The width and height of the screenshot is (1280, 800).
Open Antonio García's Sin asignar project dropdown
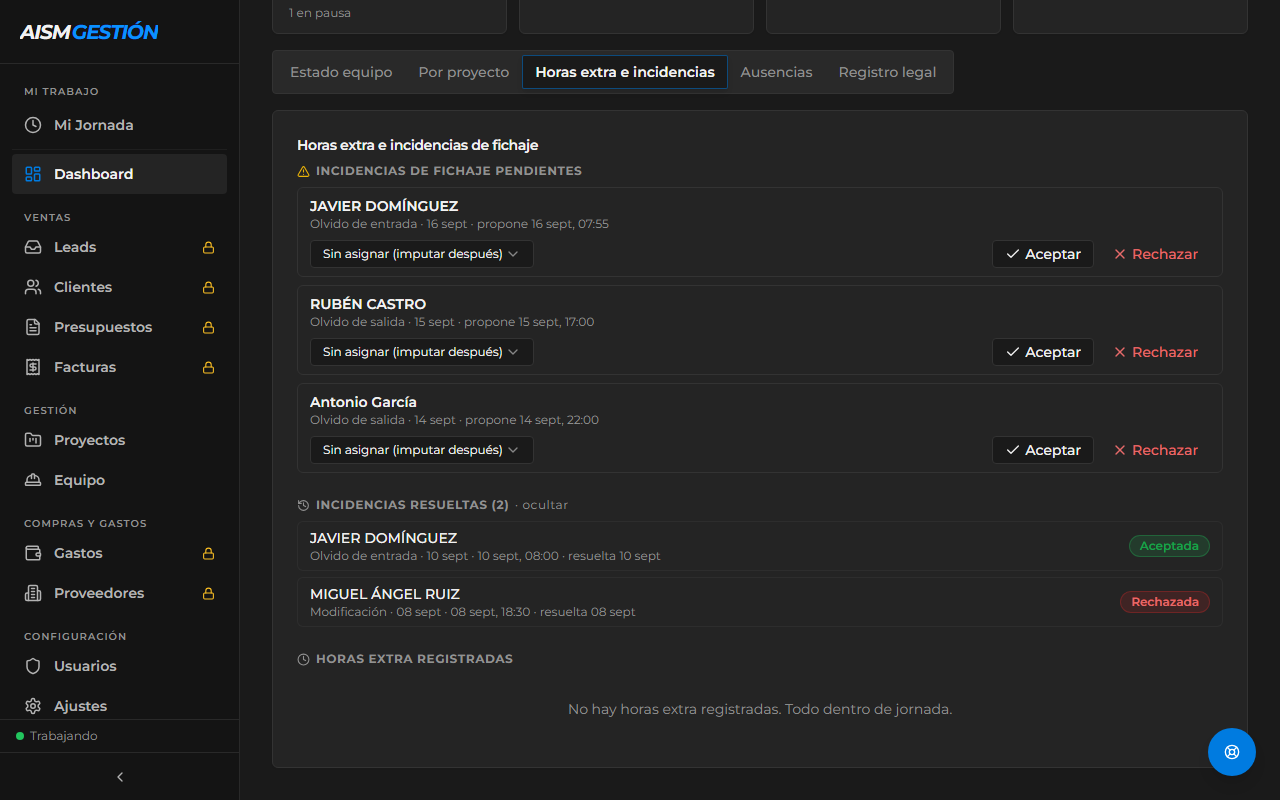coord(421,450)
